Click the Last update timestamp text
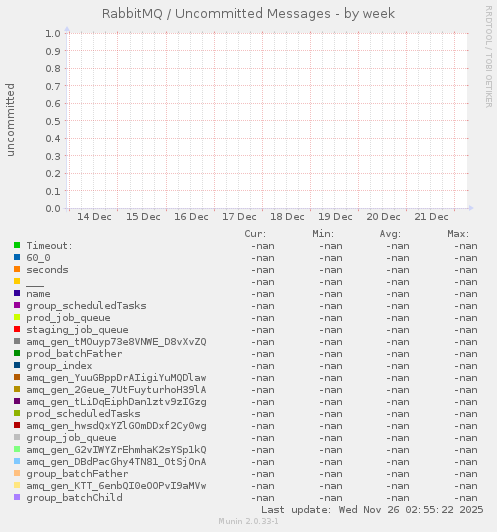497x532 pixels. 372,510
